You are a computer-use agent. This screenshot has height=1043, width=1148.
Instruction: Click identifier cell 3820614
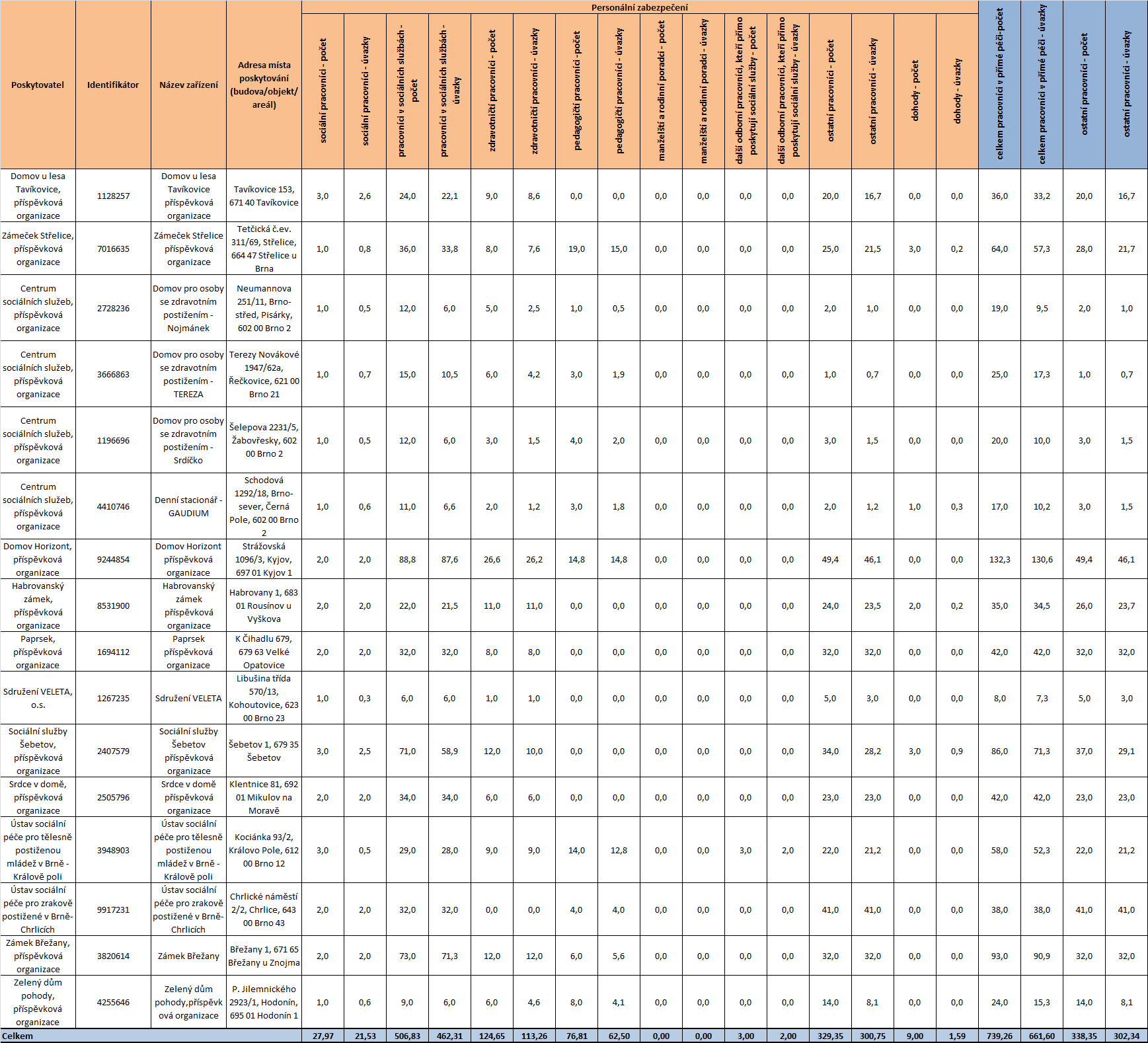pyautogui.click(x=113, y=956)
